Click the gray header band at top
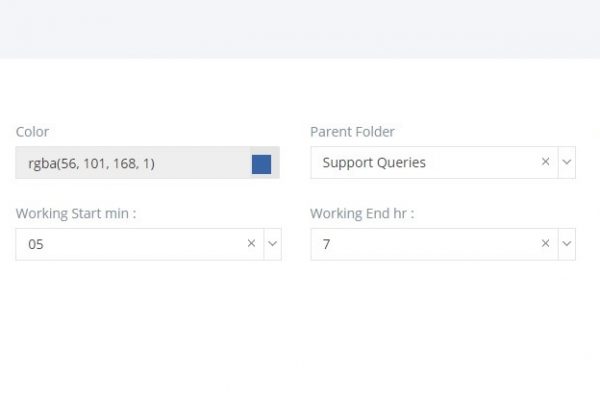 tap(300, 29)
